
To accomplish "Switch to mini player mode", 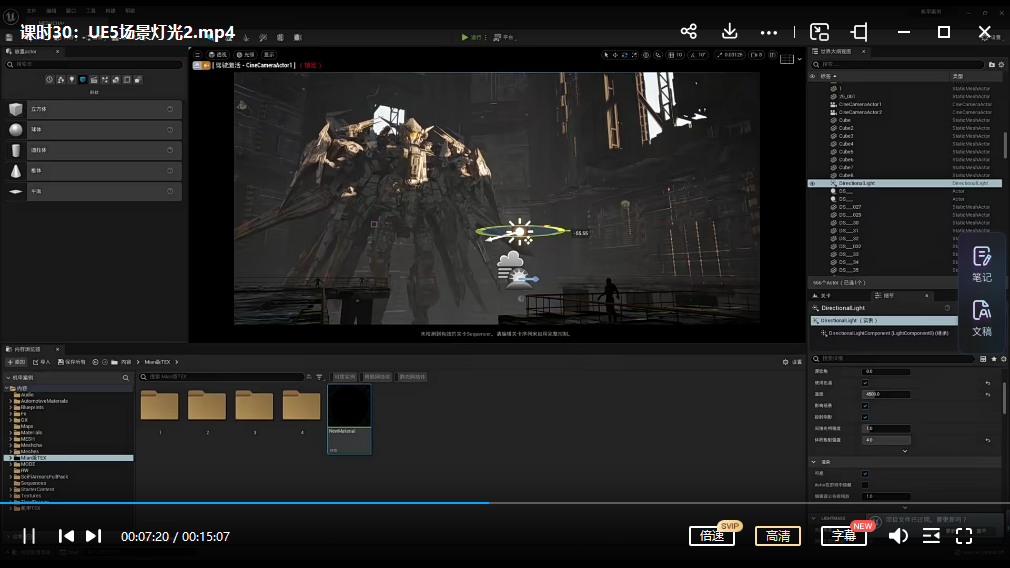I will click(x=819, y=32).
